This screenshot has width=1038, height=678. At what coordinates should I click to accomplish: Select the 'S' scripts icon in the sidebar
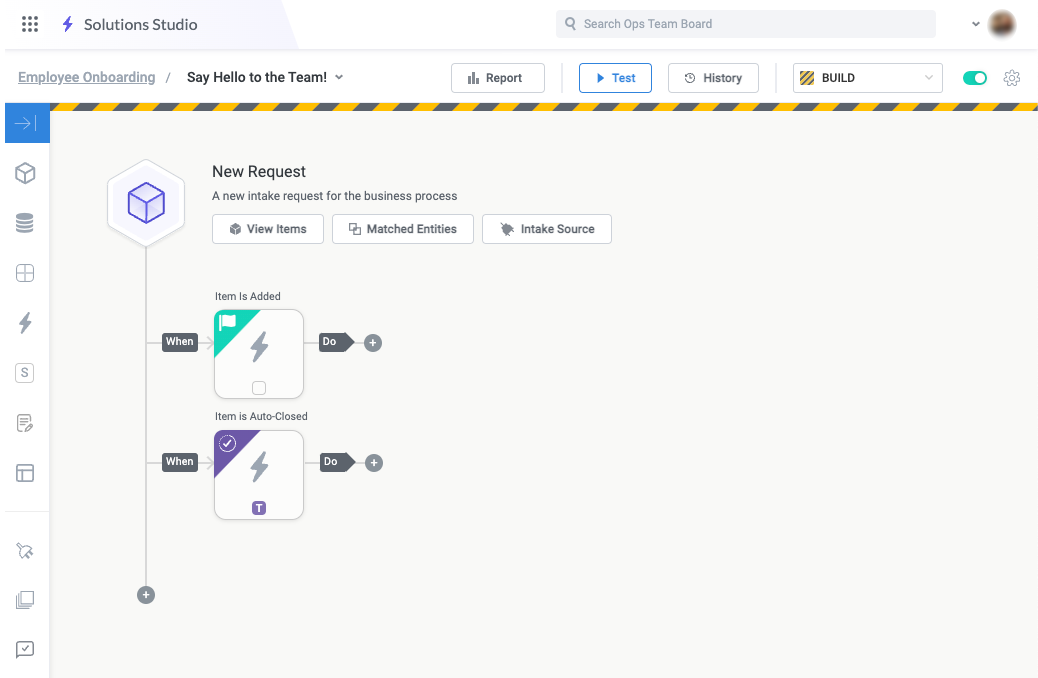pyautogui.click(x=27, y=372)
